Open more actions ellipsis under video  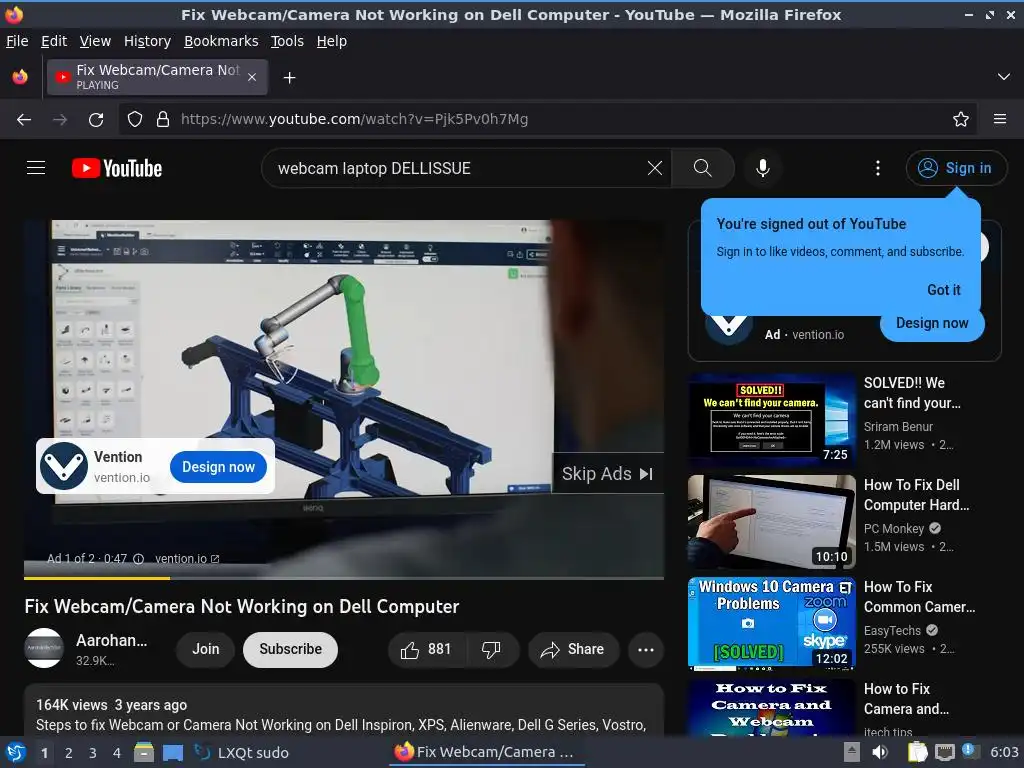(x=645, y=649)
